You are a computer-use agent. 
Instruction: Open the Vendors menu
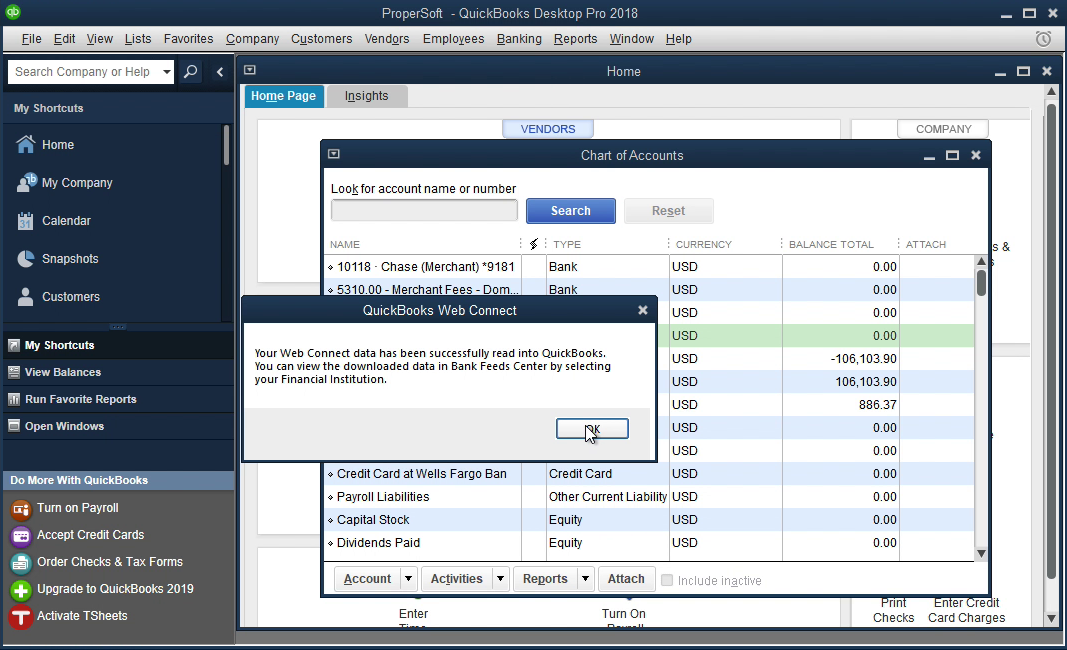[387, 39]
